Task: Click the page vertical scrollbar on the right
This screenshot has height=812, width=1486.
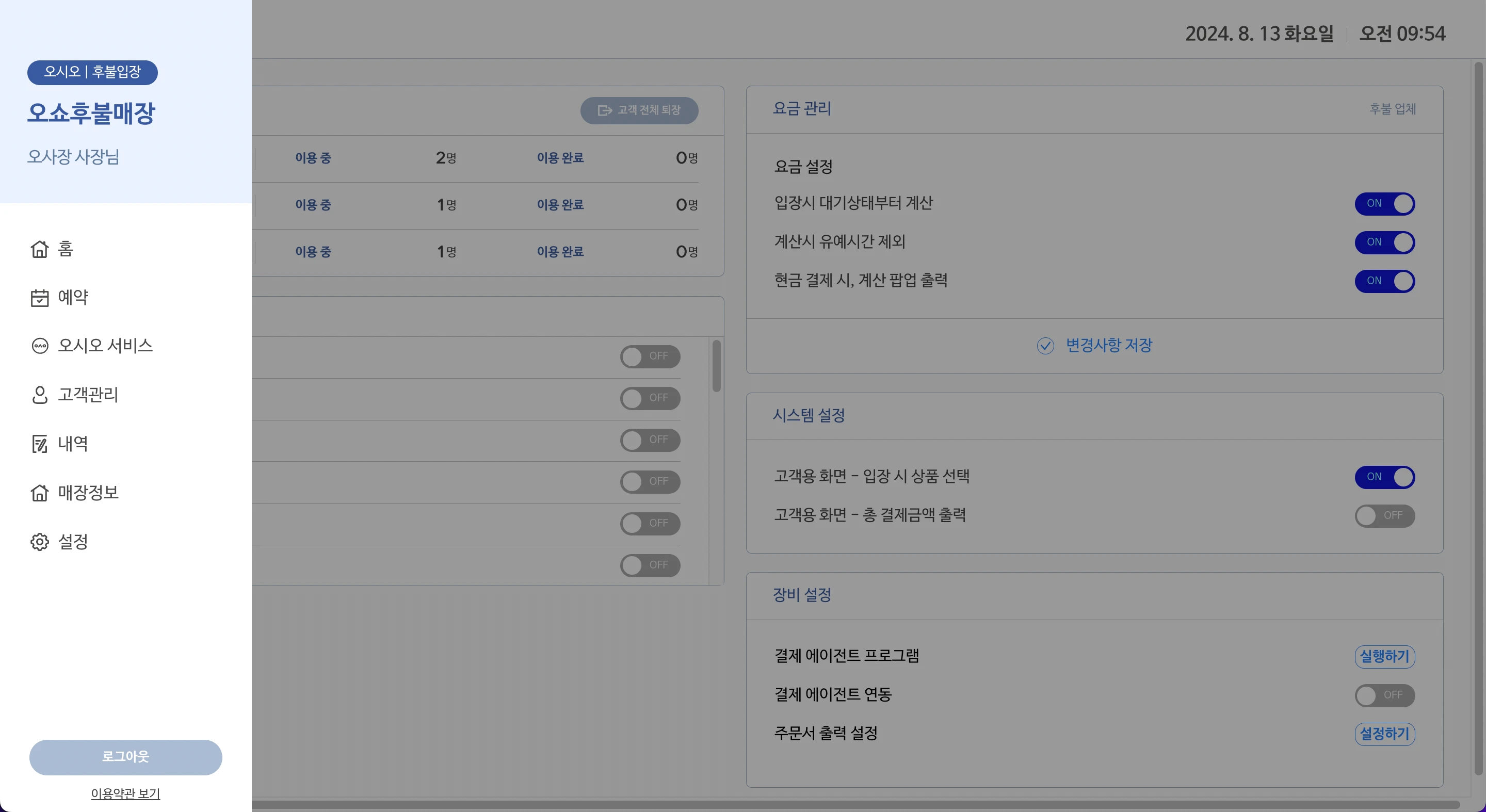Action: [x=1478, y=418]
